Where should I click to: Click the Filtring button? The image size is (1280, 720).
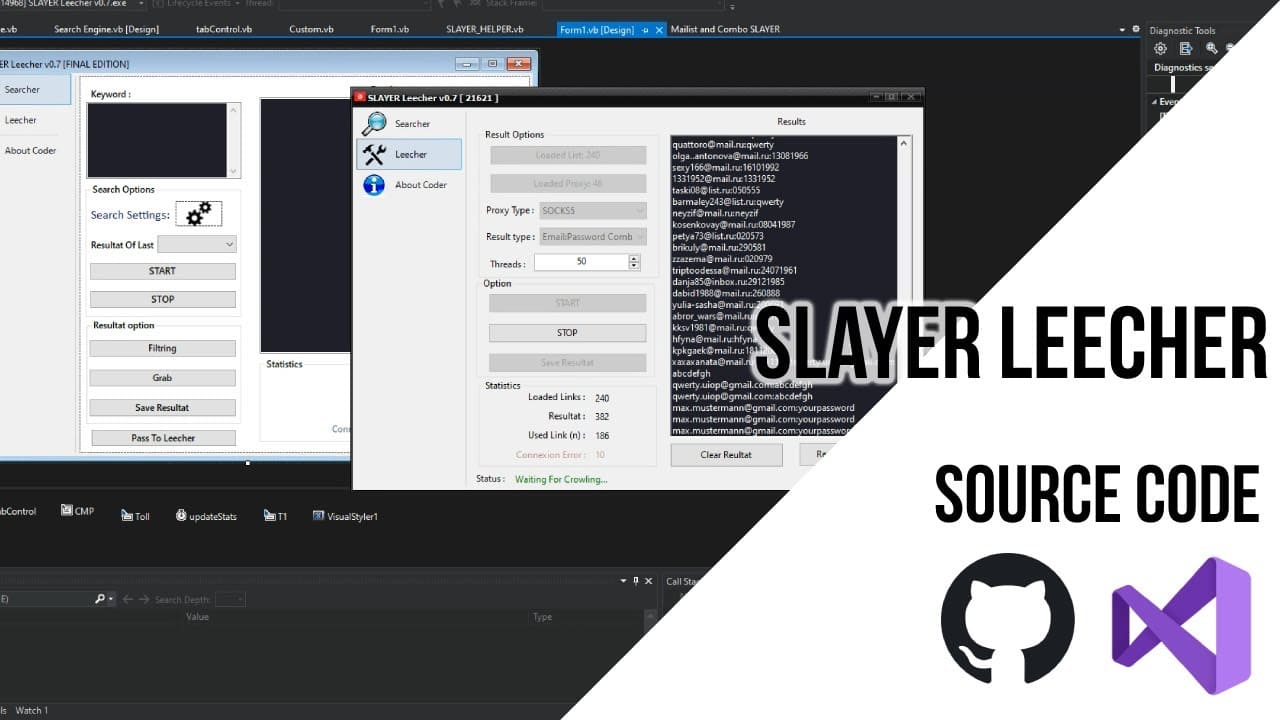(163, 348)
